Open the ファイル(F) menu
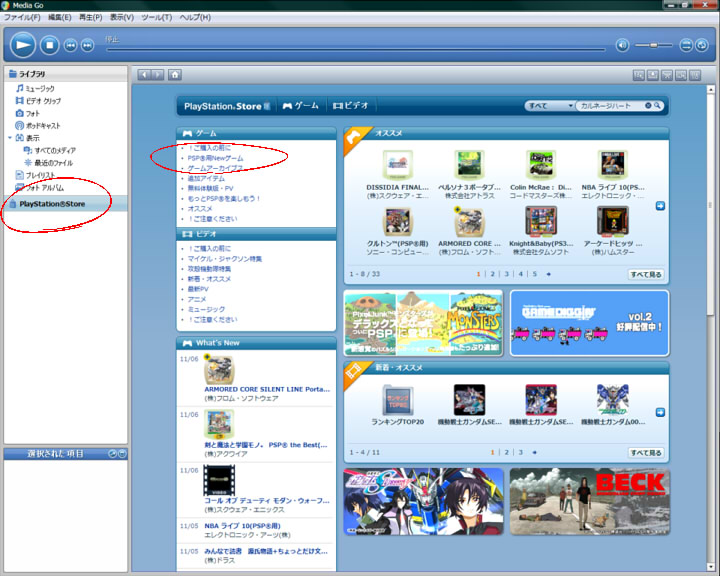Screen dimensions: 720x576 pos(22,17)
